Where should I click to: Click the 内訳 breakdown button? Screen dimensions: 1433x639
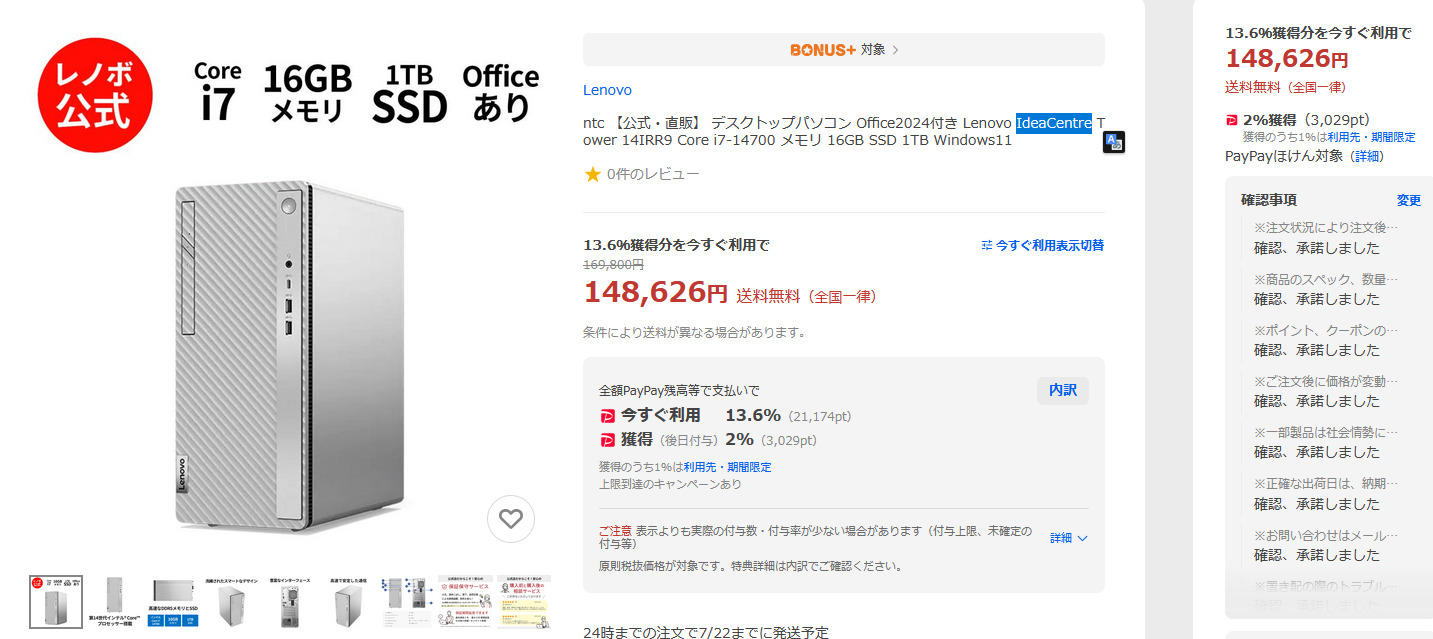click(1063, 391)
